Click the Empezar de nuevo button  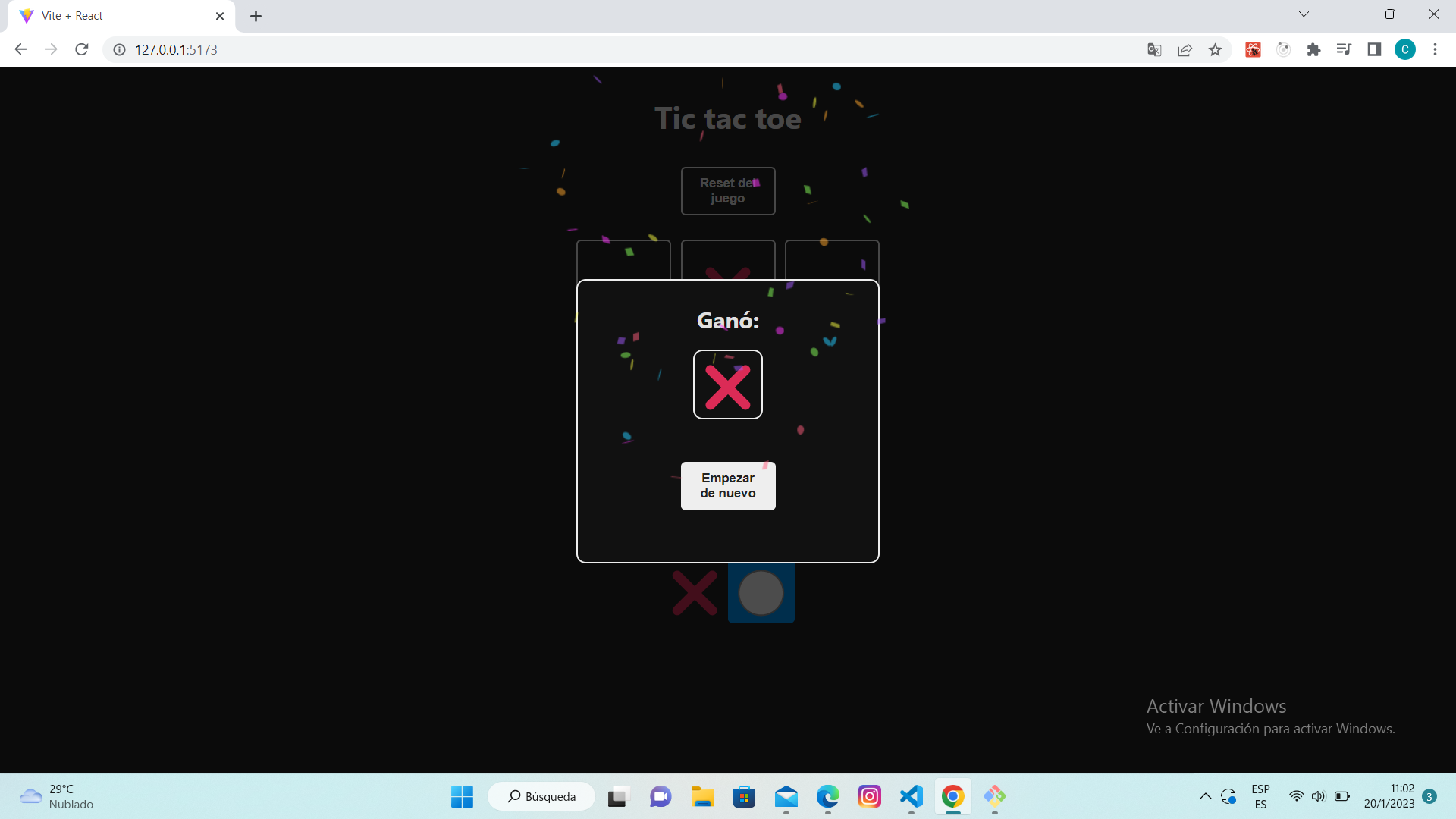[728, 485]
